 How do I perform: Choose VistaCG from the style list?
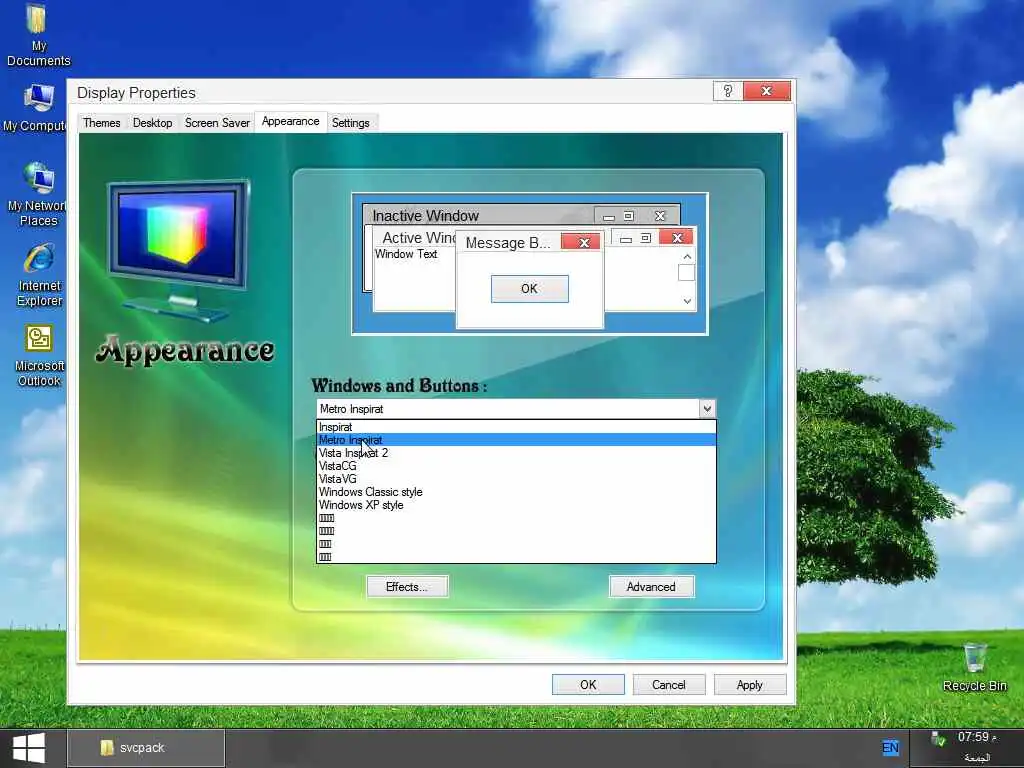(516, 466)
